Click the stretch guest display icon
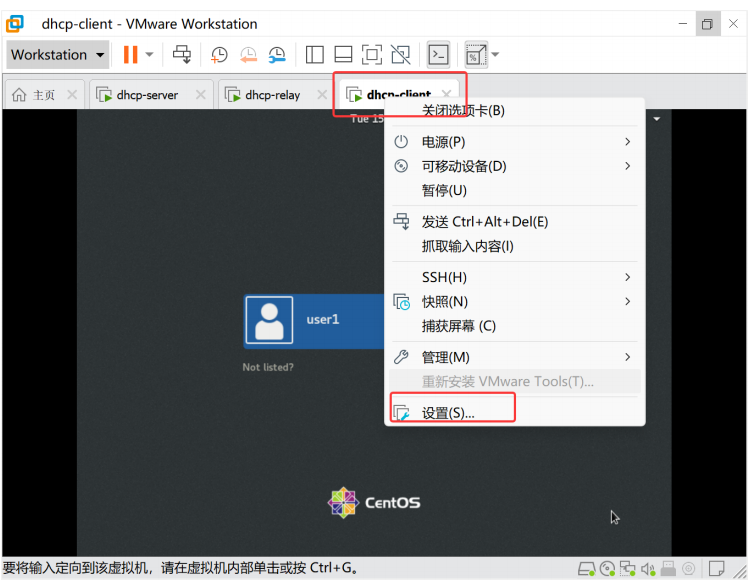 pos(476,55)
